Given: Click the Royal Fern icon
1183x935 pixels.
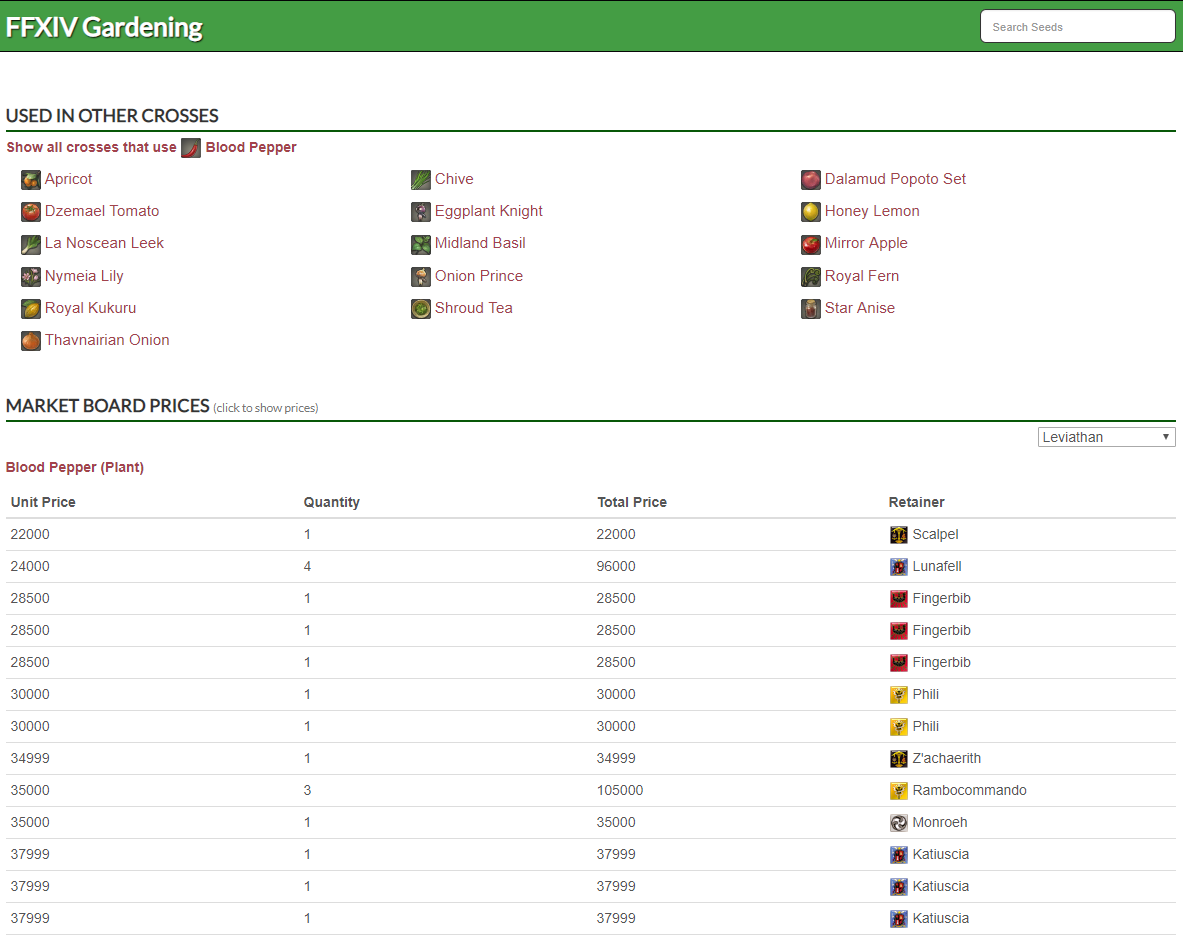Looking at the screenshot, I should click(811, 277).
